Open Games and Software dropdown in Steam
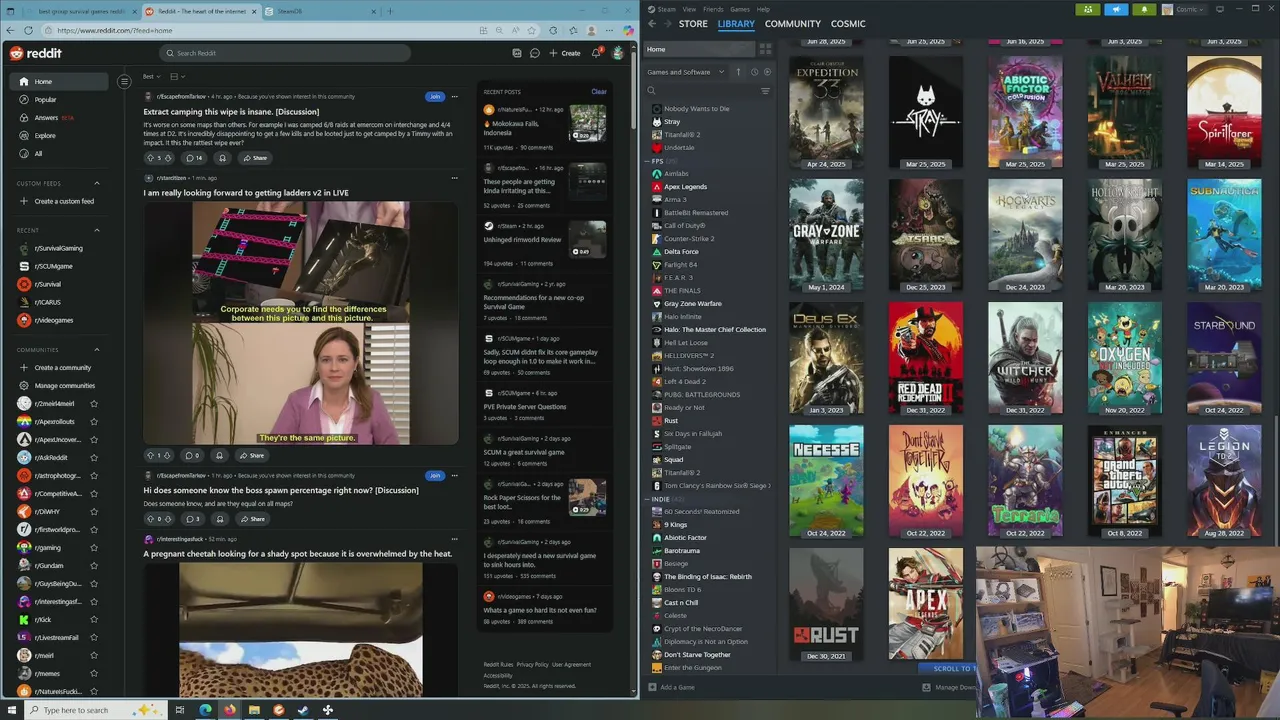The width and height of the screenshot is (1280, 720). [x=685, y=72]
